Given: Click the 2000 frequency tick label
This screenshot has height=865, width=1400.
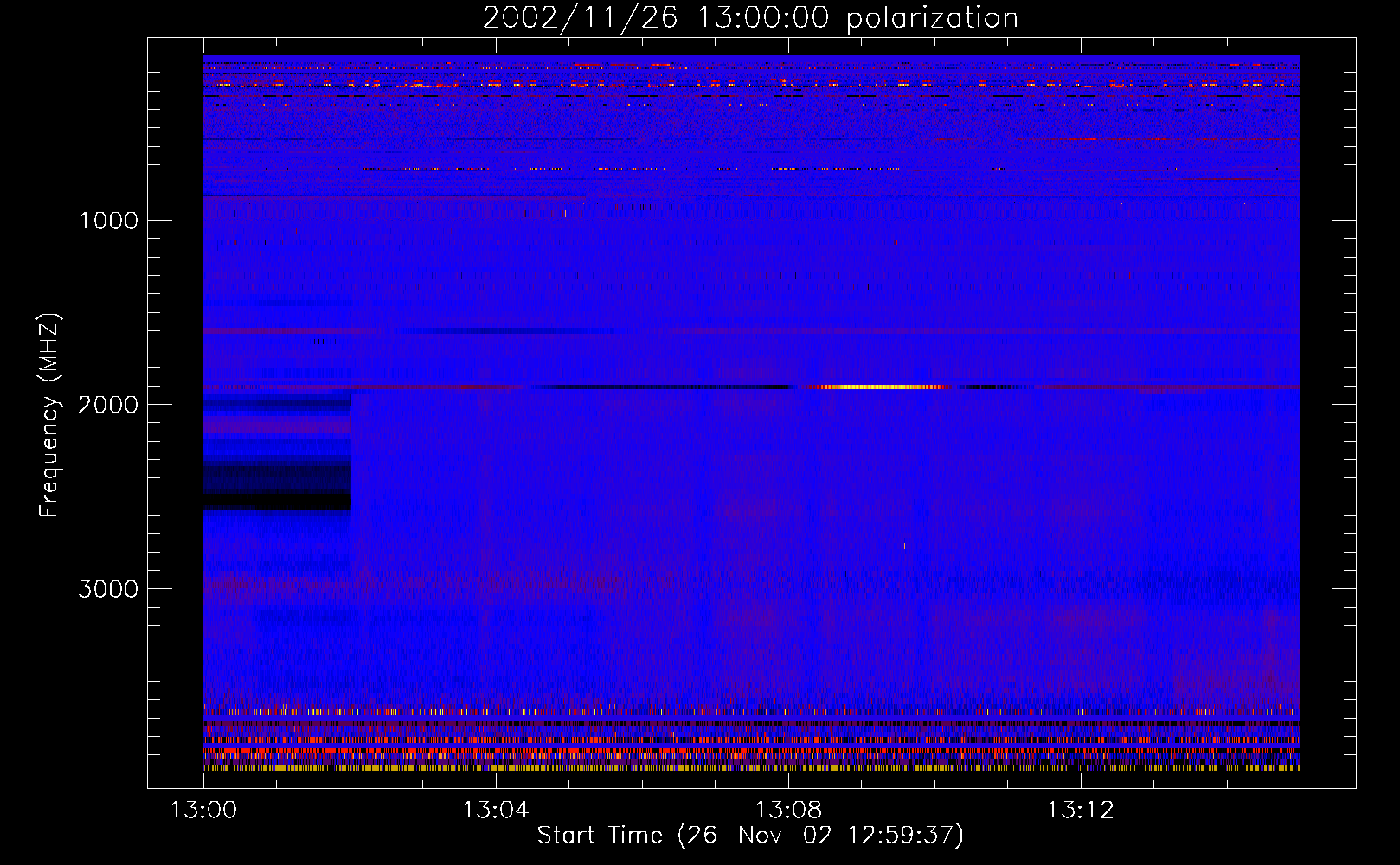Looking at the screenshot, I should (x=108, y=405).
